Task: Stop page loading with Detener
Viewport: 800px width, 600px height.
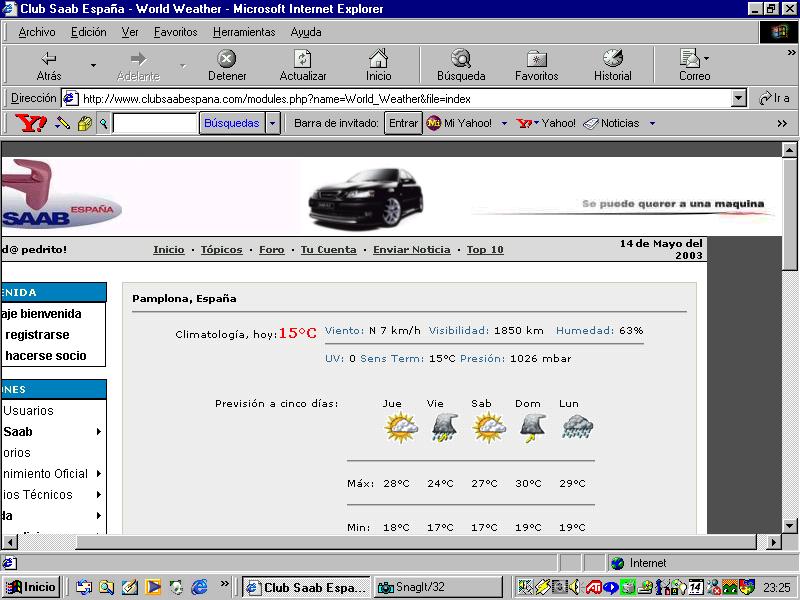Action: pos(227,59)
